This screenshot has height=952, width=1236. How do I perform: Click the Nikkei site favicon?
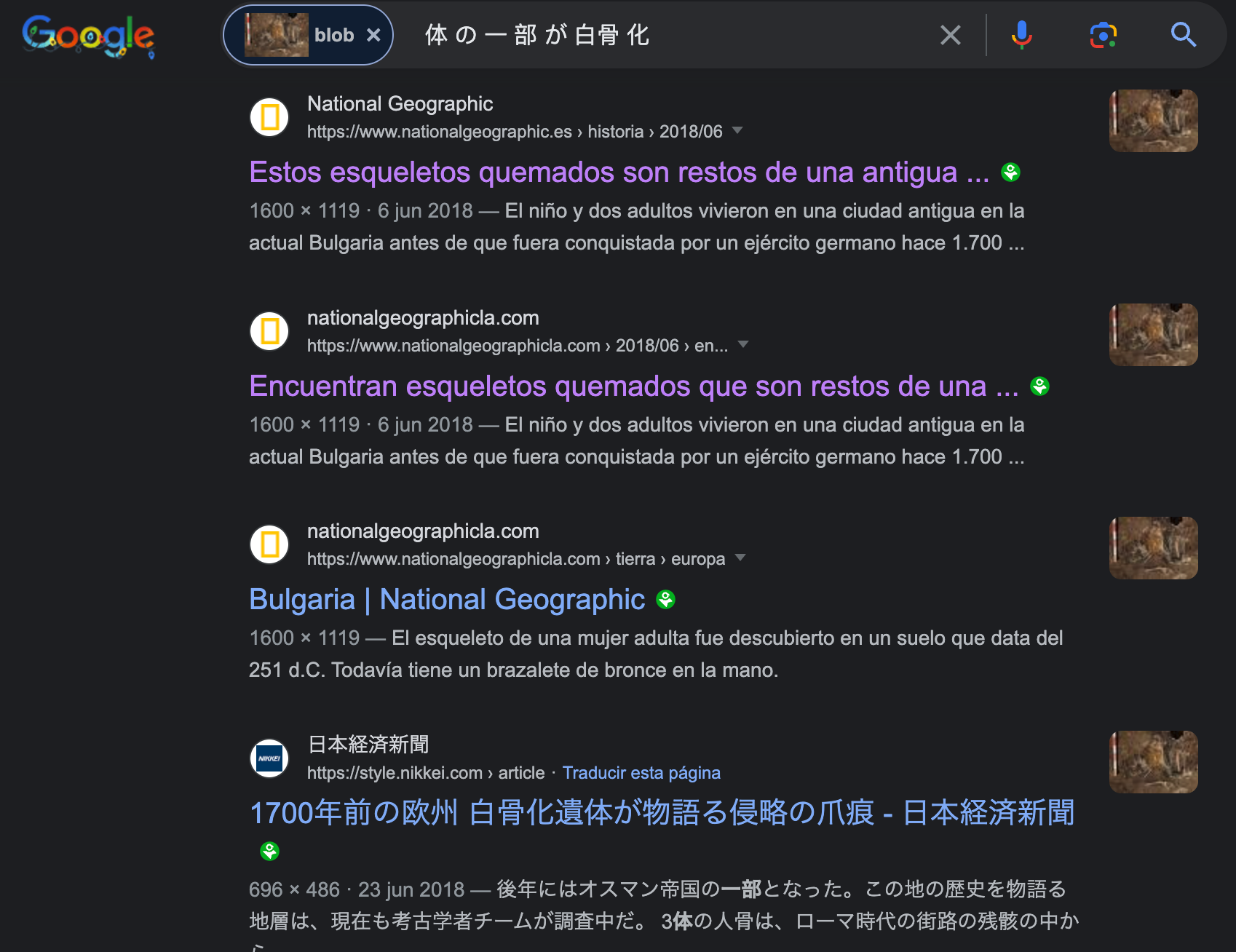[270, 758]
